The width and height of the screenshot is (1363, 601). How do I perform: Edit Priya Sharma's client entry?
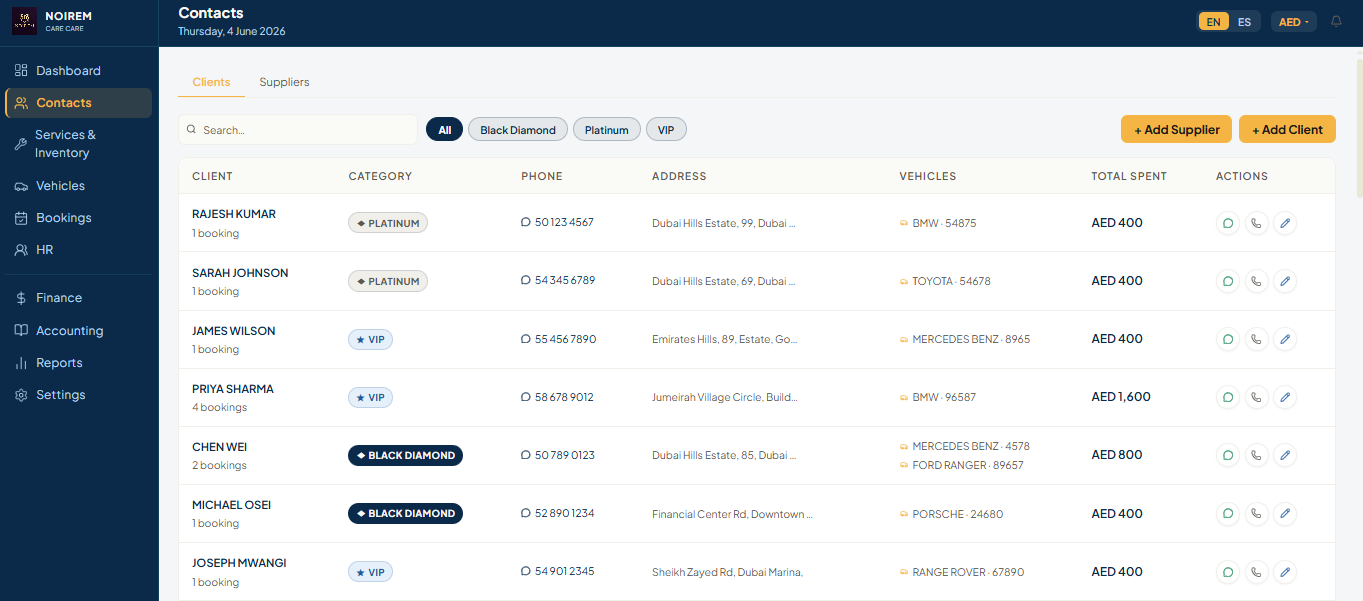[1285, 397]
